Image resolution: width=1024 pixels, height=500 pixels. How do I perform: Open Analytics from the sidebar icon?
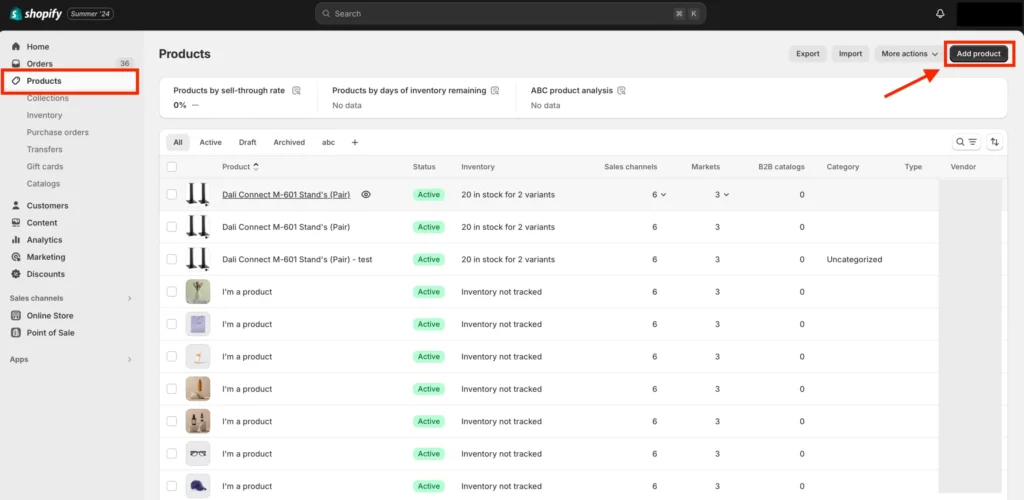click(16, 240)
